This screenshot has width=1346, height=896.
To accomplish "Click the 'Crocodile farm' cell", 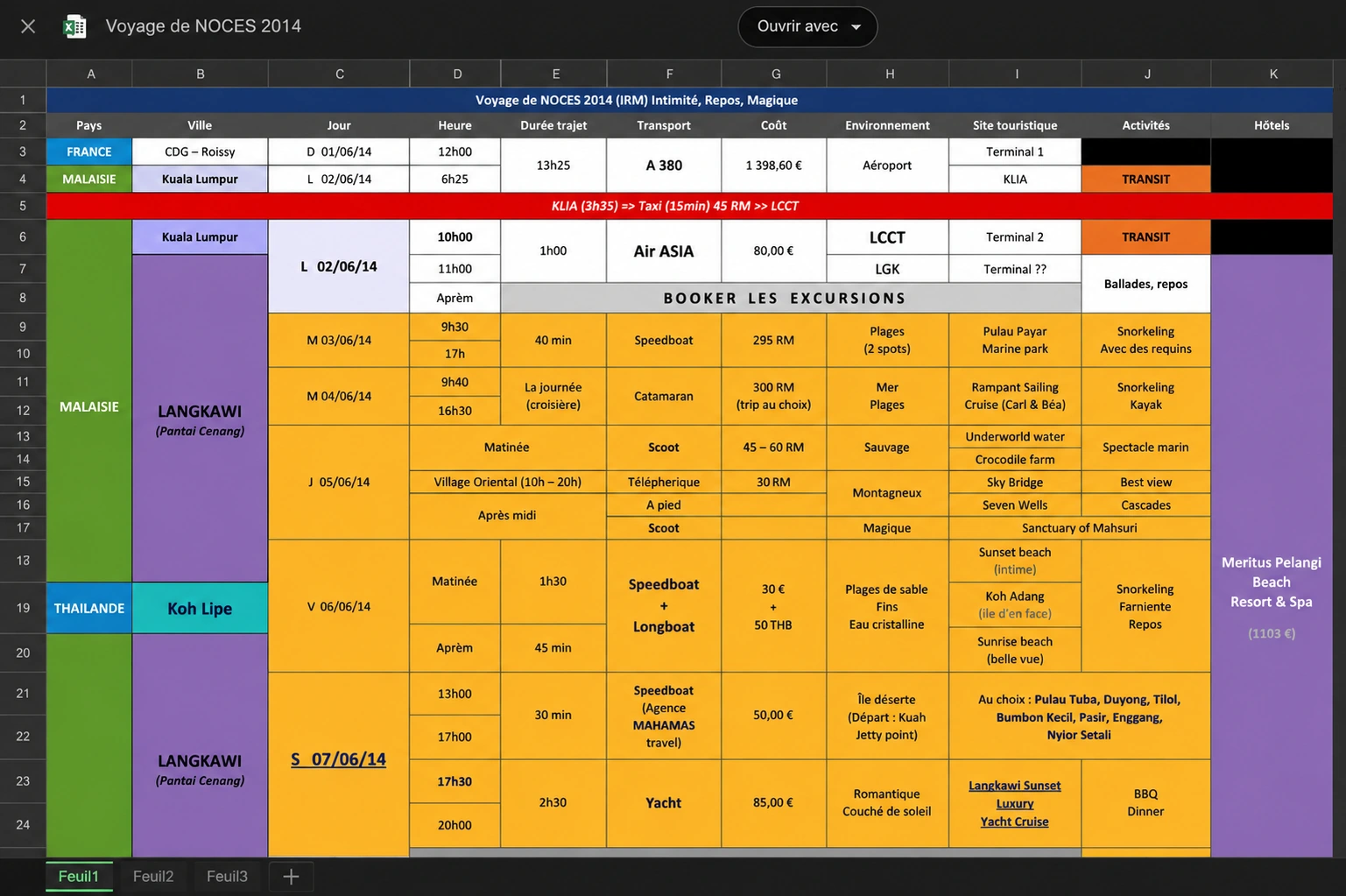I will point(1015,459).
